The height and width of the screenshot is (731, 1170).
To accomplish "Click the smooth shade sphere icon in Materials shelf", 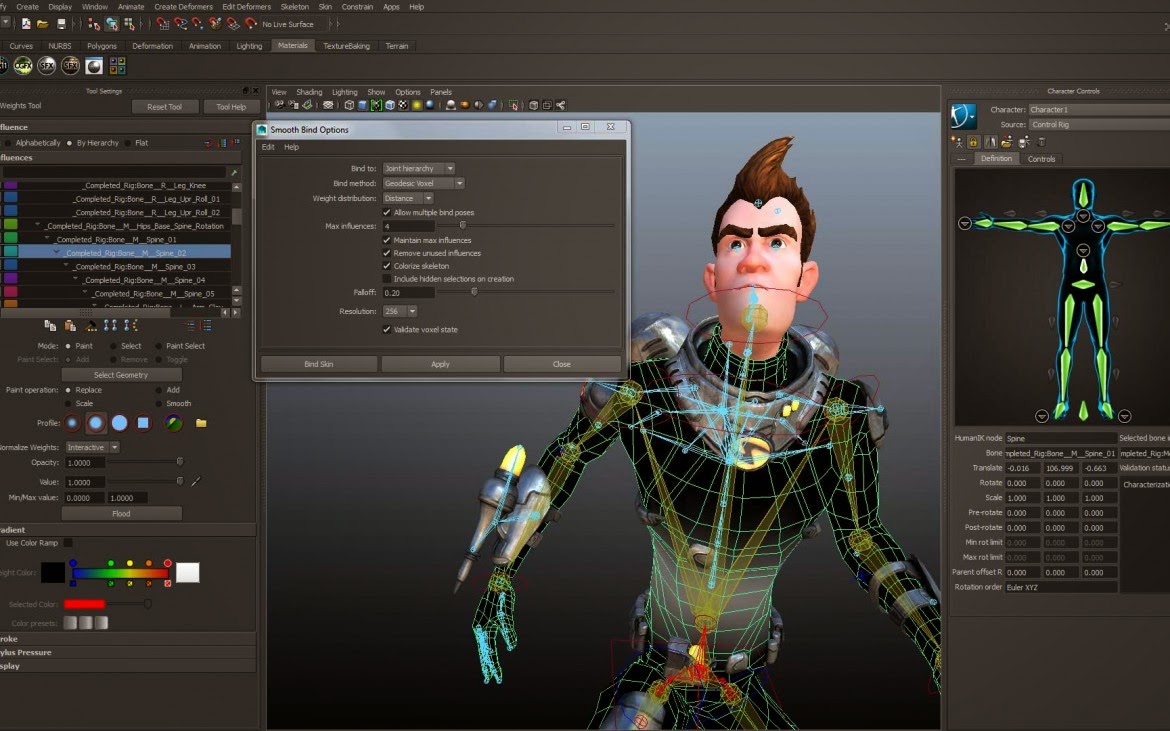I will 94,66.
